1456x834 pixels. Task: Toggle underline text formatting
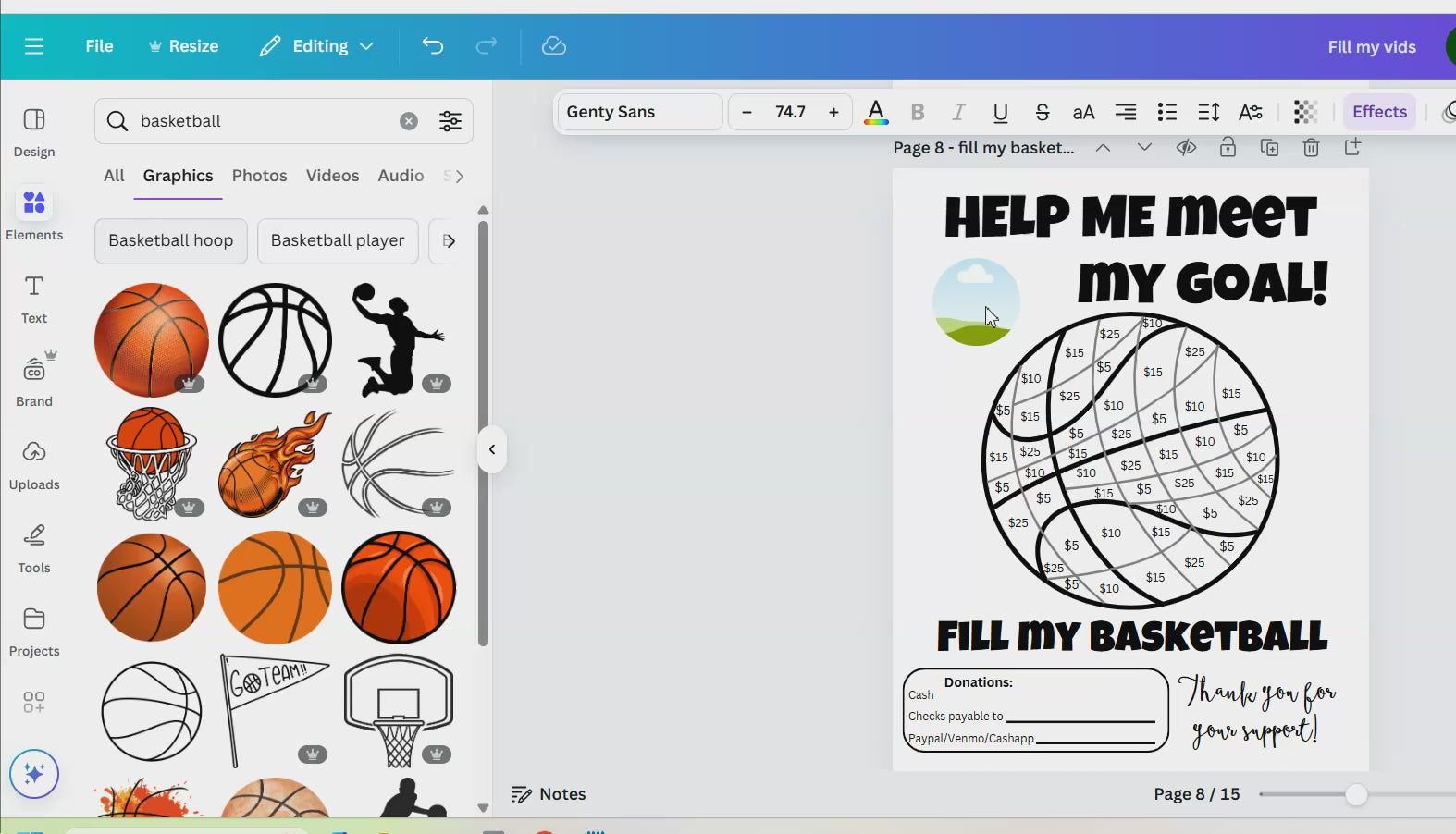1000,112
